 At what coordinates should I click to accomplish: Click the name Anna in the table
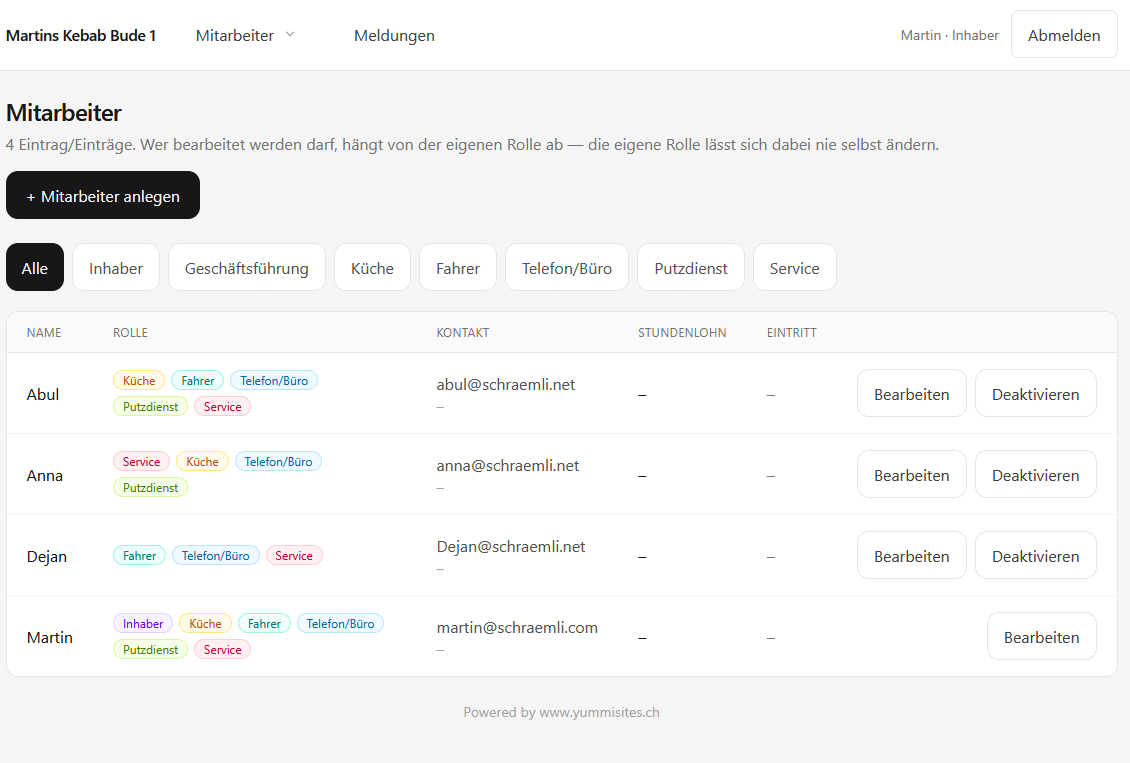(x=45, y=476)
